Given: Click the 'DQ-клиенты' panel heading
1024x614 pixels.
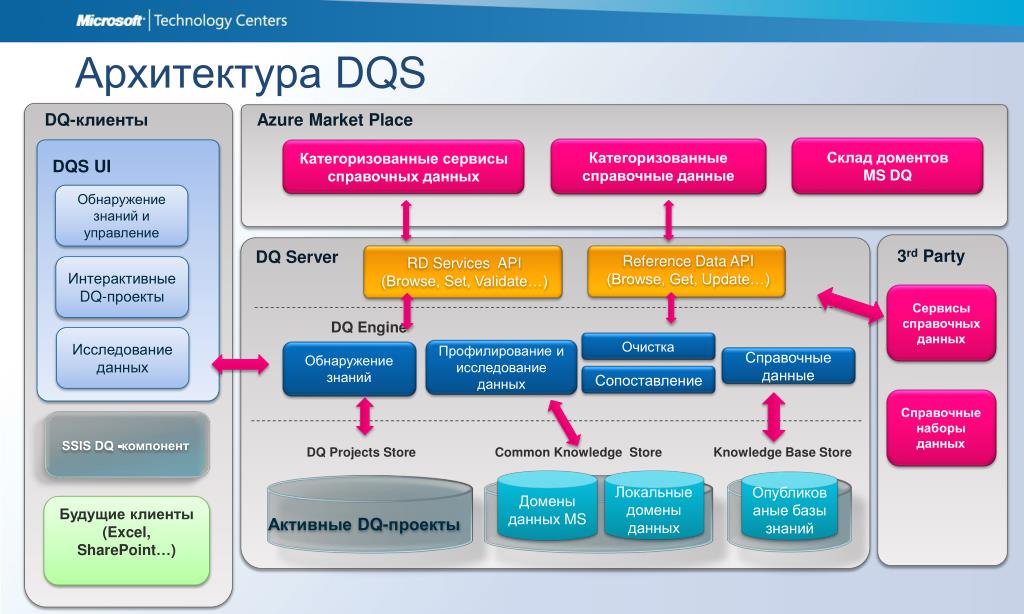Looking at the screenshot, I should (96, 120).
